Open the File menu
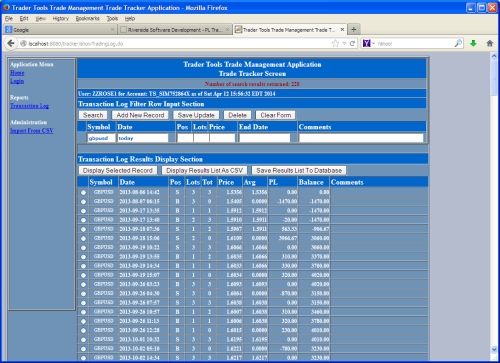 pyautogui.click(x=9, y=18)
